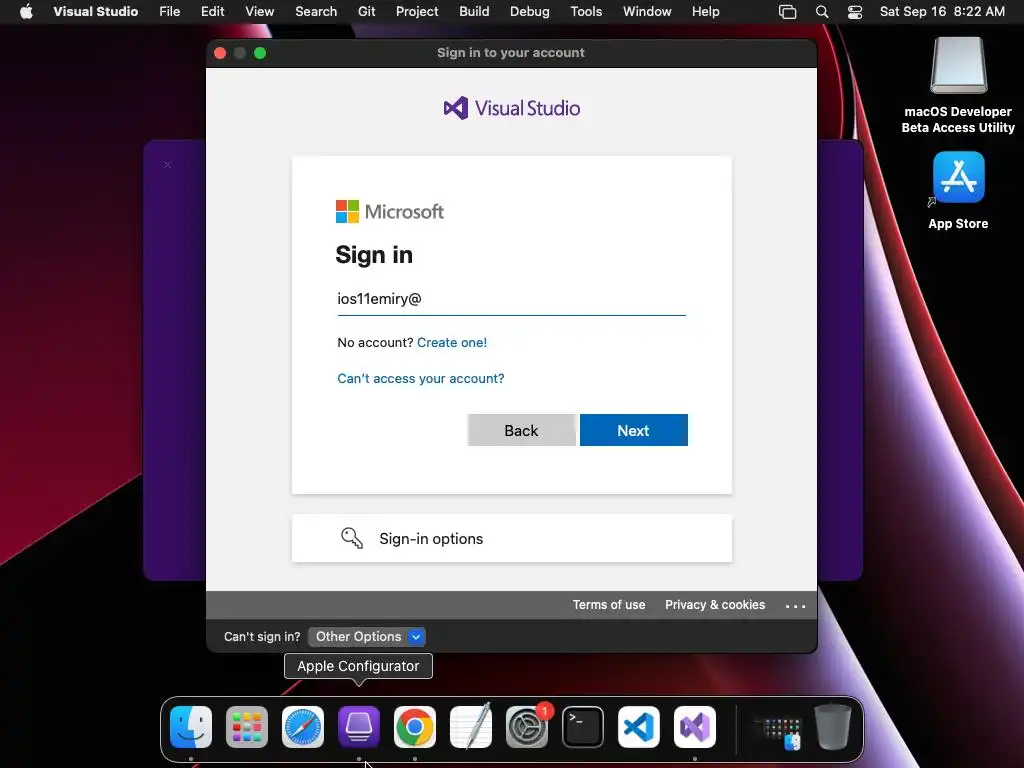
Task: Open the Project menu
Action: (x=417, y=11)
